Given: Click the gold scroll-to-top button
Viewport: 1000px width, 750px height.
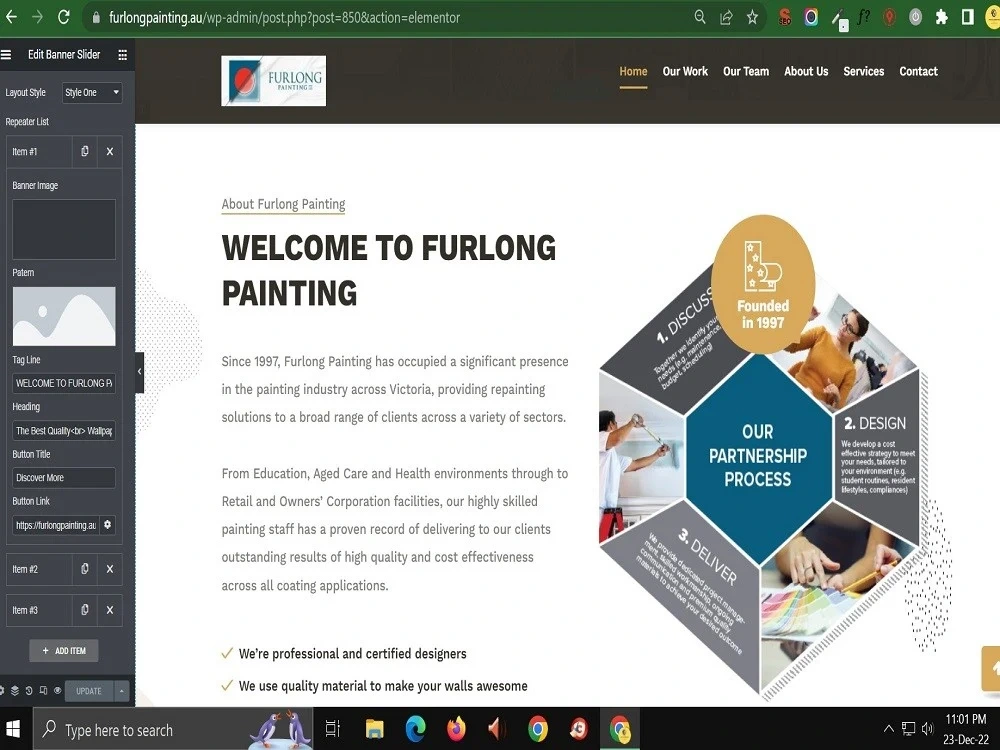Looking at the screenshot, I should point(991,668).
